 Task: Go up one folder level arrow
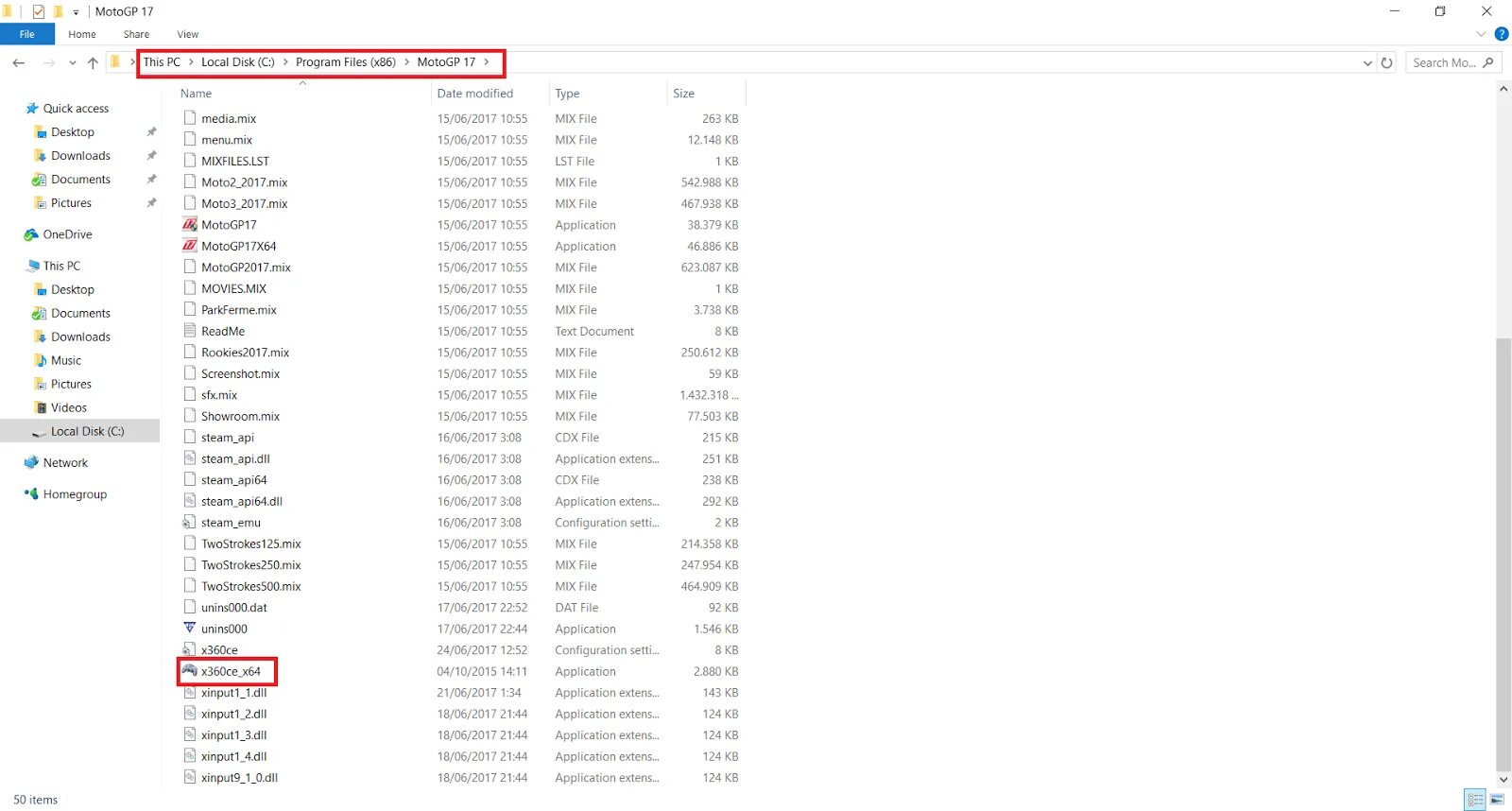(93, 62)
